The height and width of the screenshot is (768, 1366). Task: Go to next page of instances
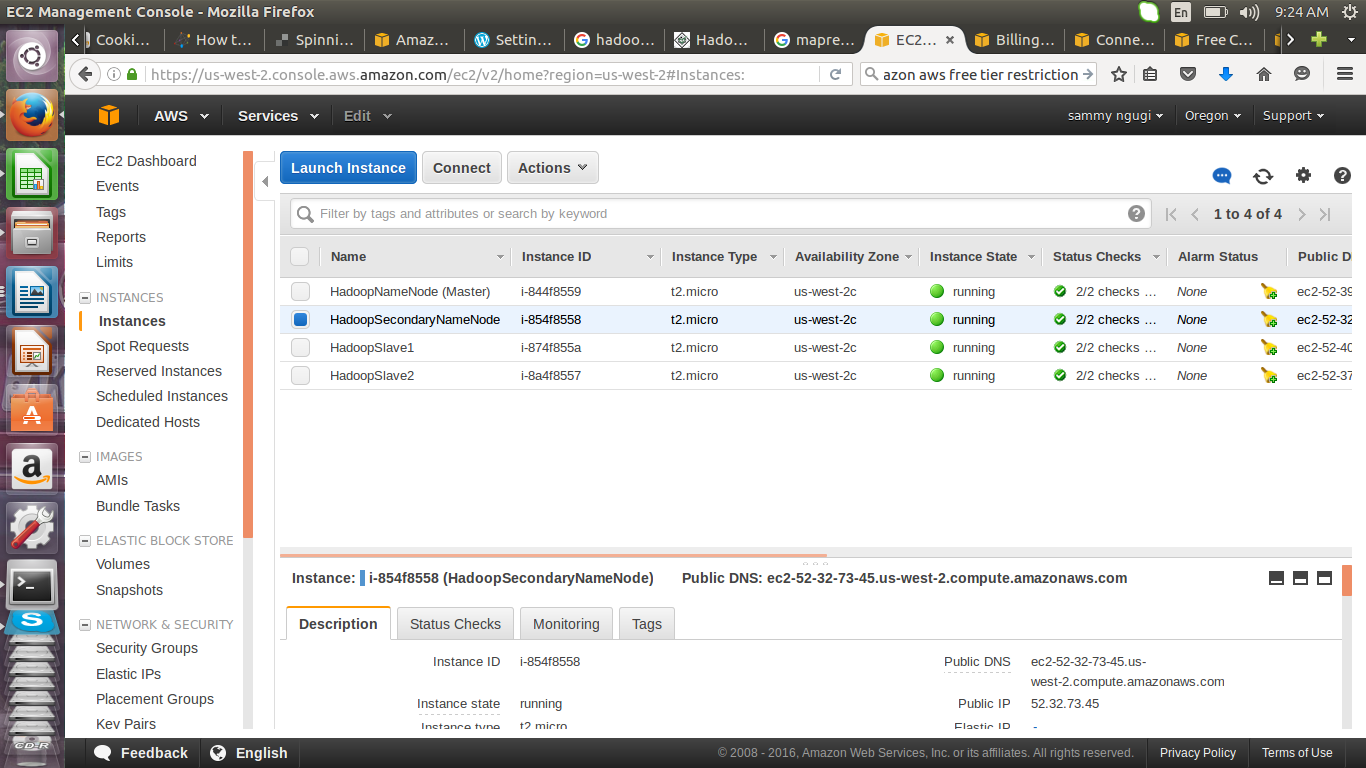(1301, 214)
